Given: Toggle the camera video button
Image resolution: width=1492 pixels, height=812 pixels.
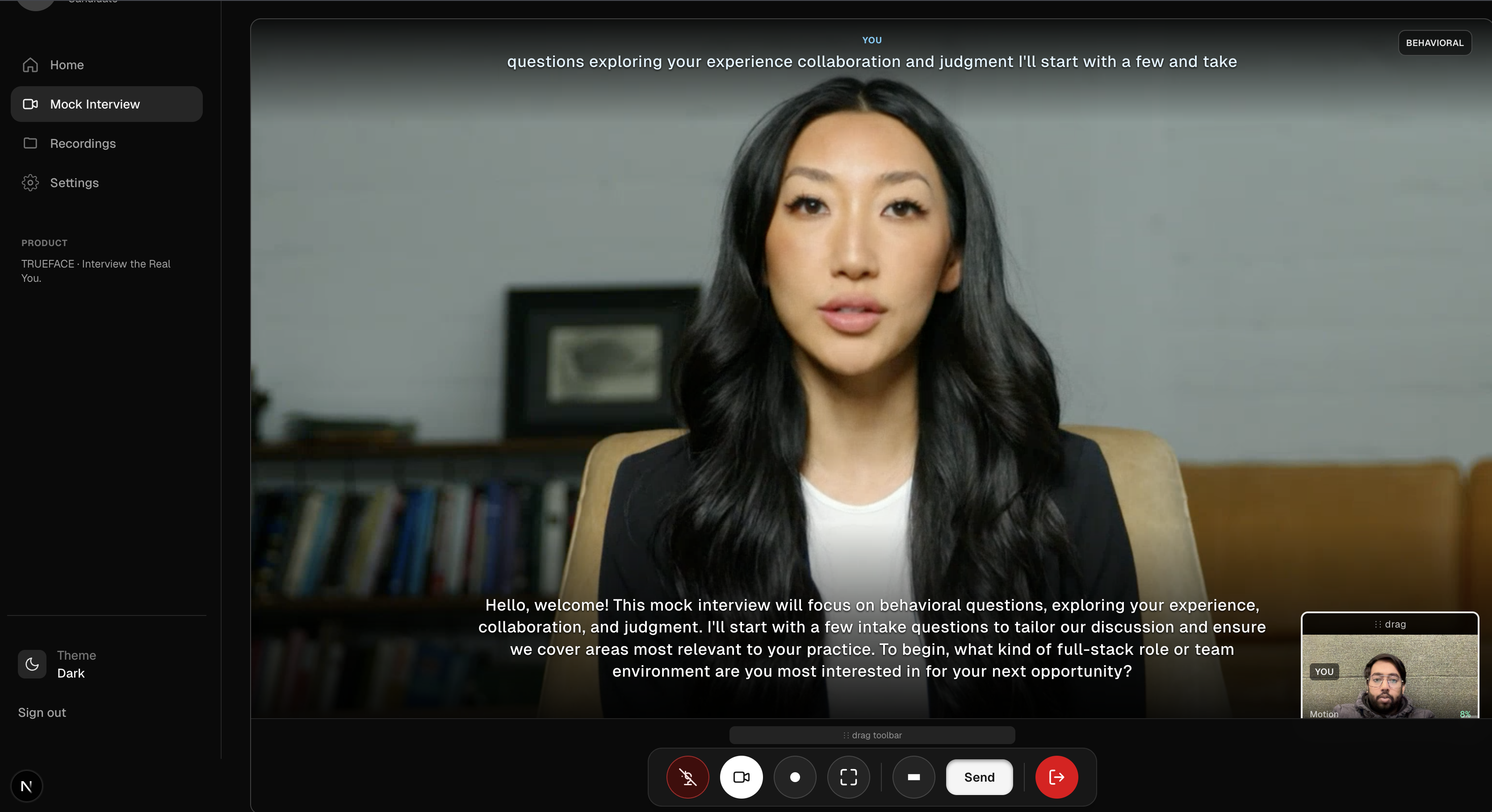Looking at the screenshot, I should pos(741,777).
